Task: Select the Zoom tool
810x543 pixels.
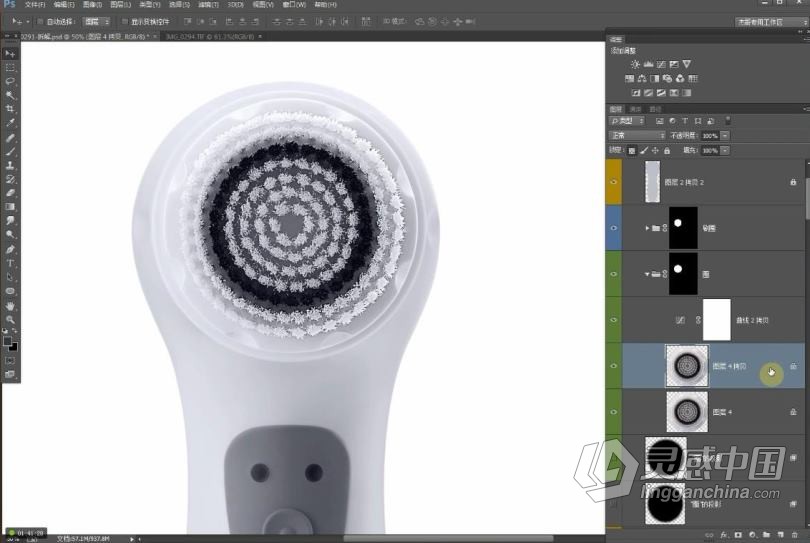Action: (10, 320)
